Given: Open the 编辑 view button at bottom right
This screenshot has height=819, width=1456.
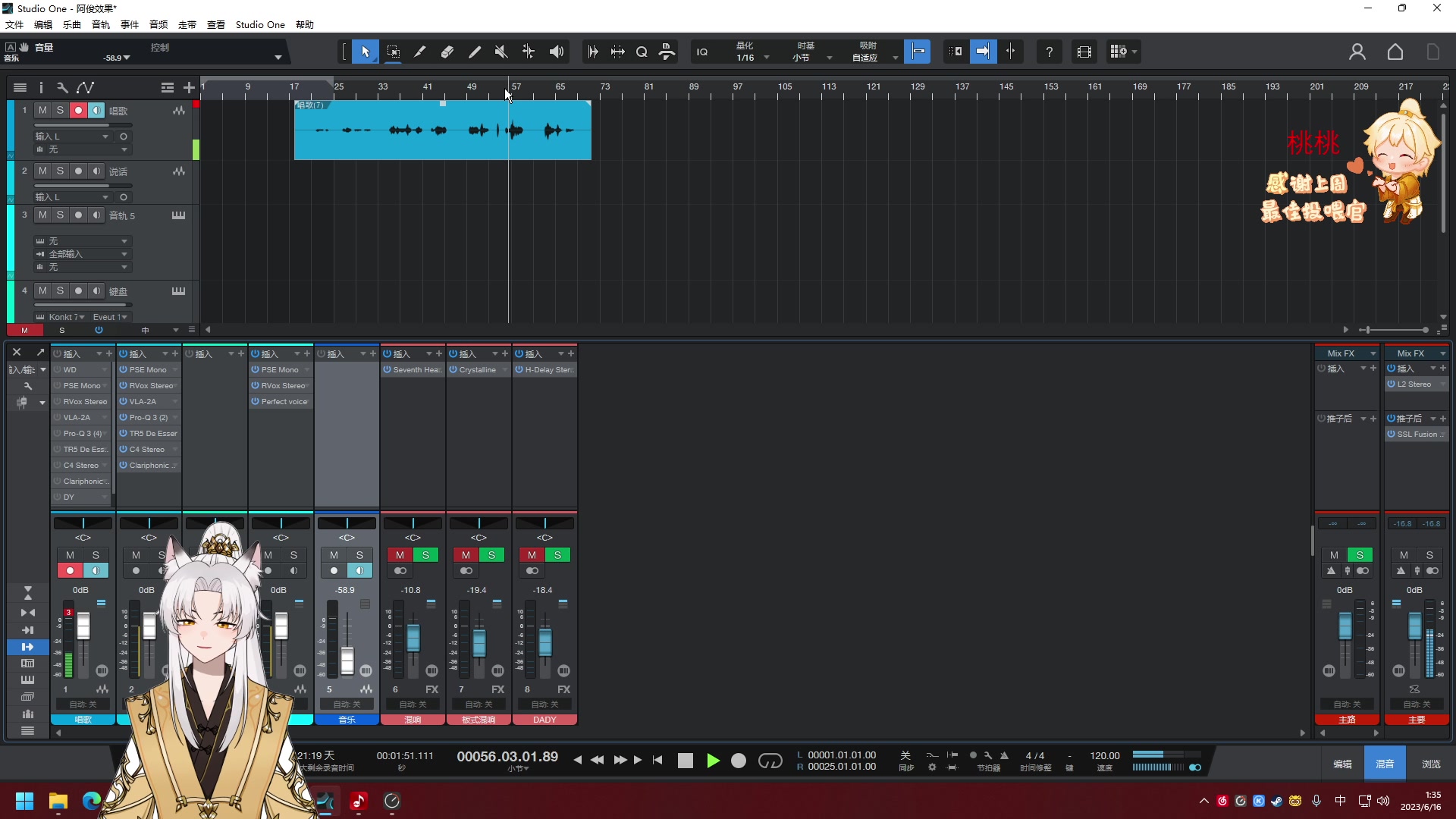Looking at the screenshot, I should (1342, 764).
